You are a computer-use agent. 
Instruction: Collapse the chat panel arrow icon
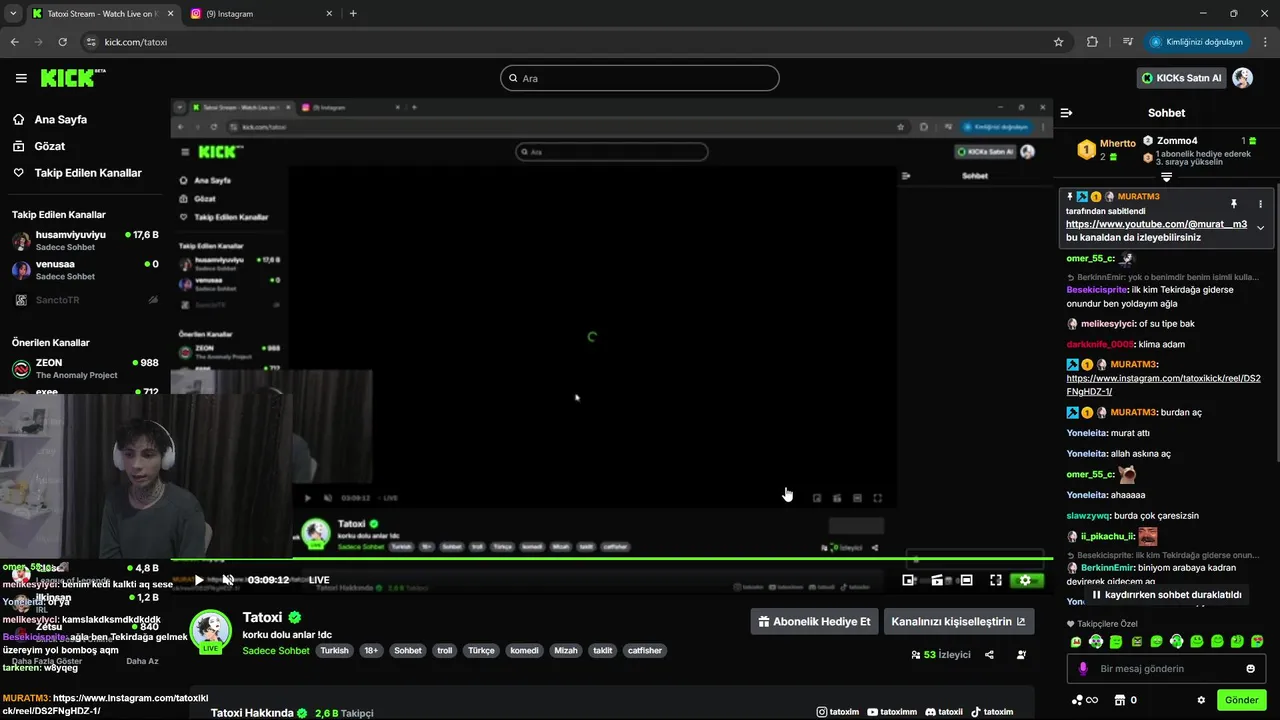pyautogui.click(x=1066, y=113)
